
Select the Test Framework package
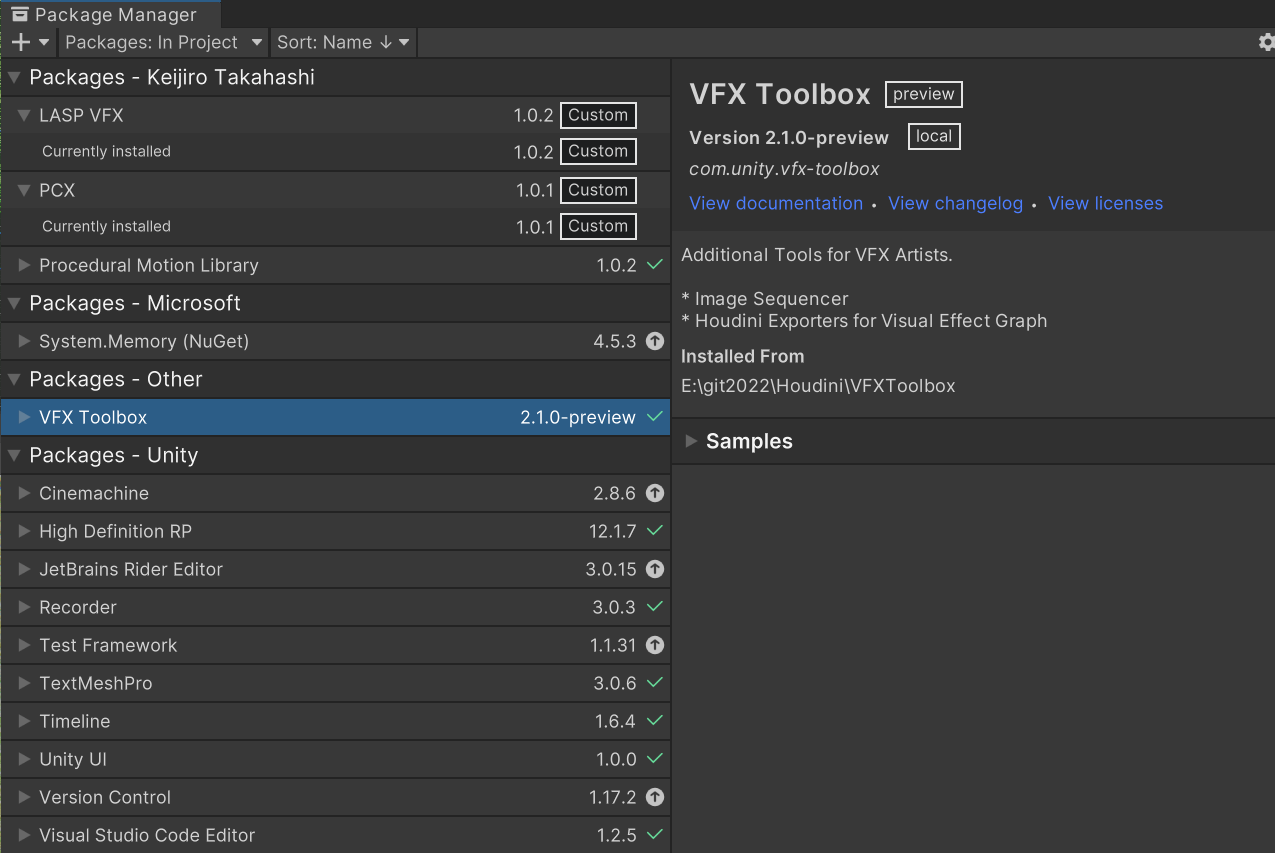pyautogui.click(x=335, y=646)
